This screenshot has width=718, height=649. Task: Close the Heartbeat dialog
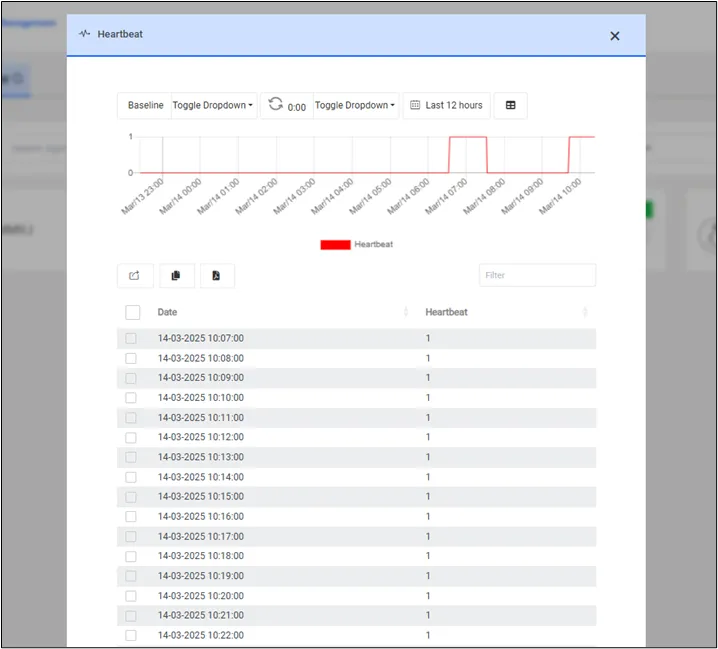(615, 36)
